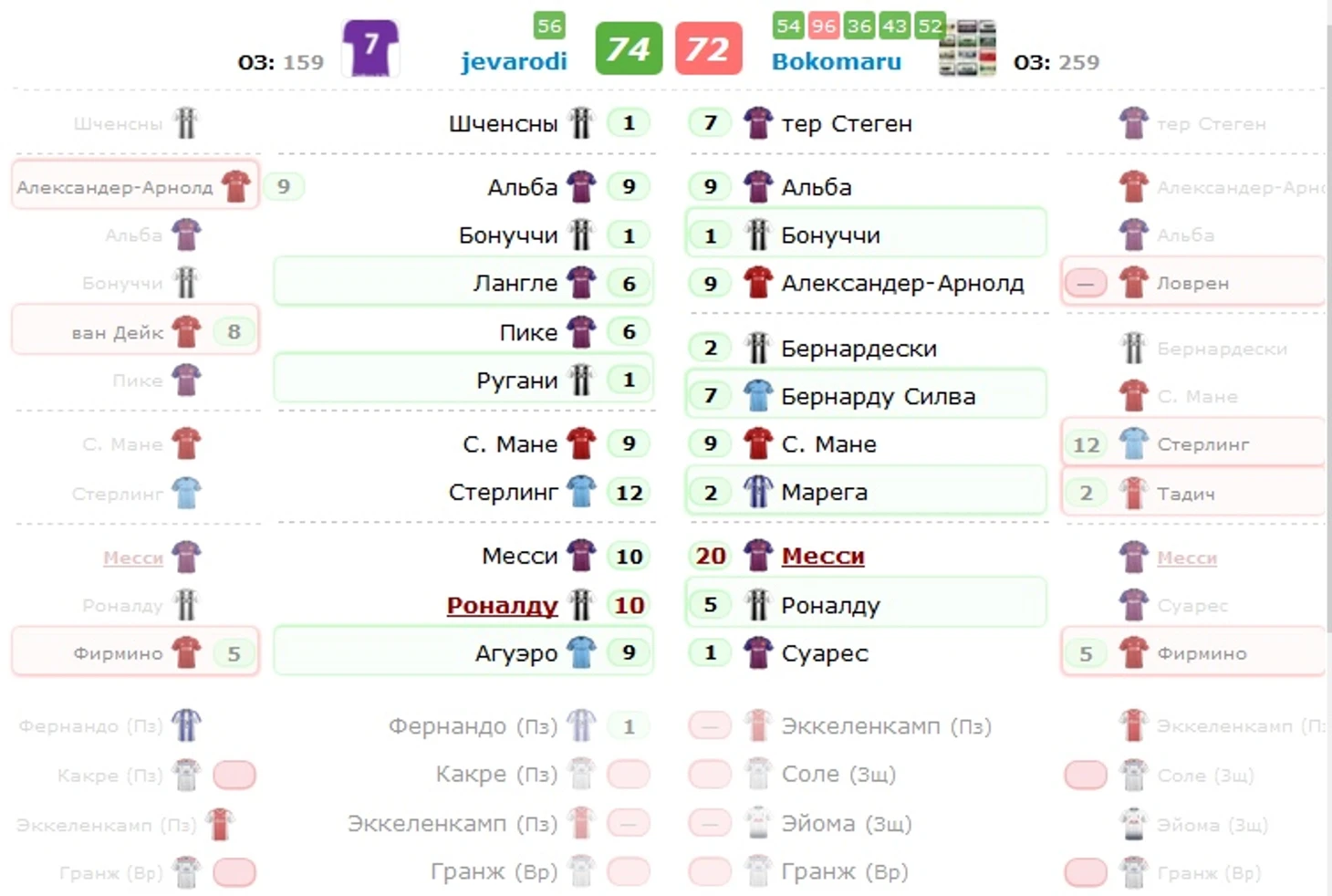Screen dimensions: 1332x896
Task: Click Марега's blue striped jersey icon
Action: pyautogui.click(x=758, y=492)
